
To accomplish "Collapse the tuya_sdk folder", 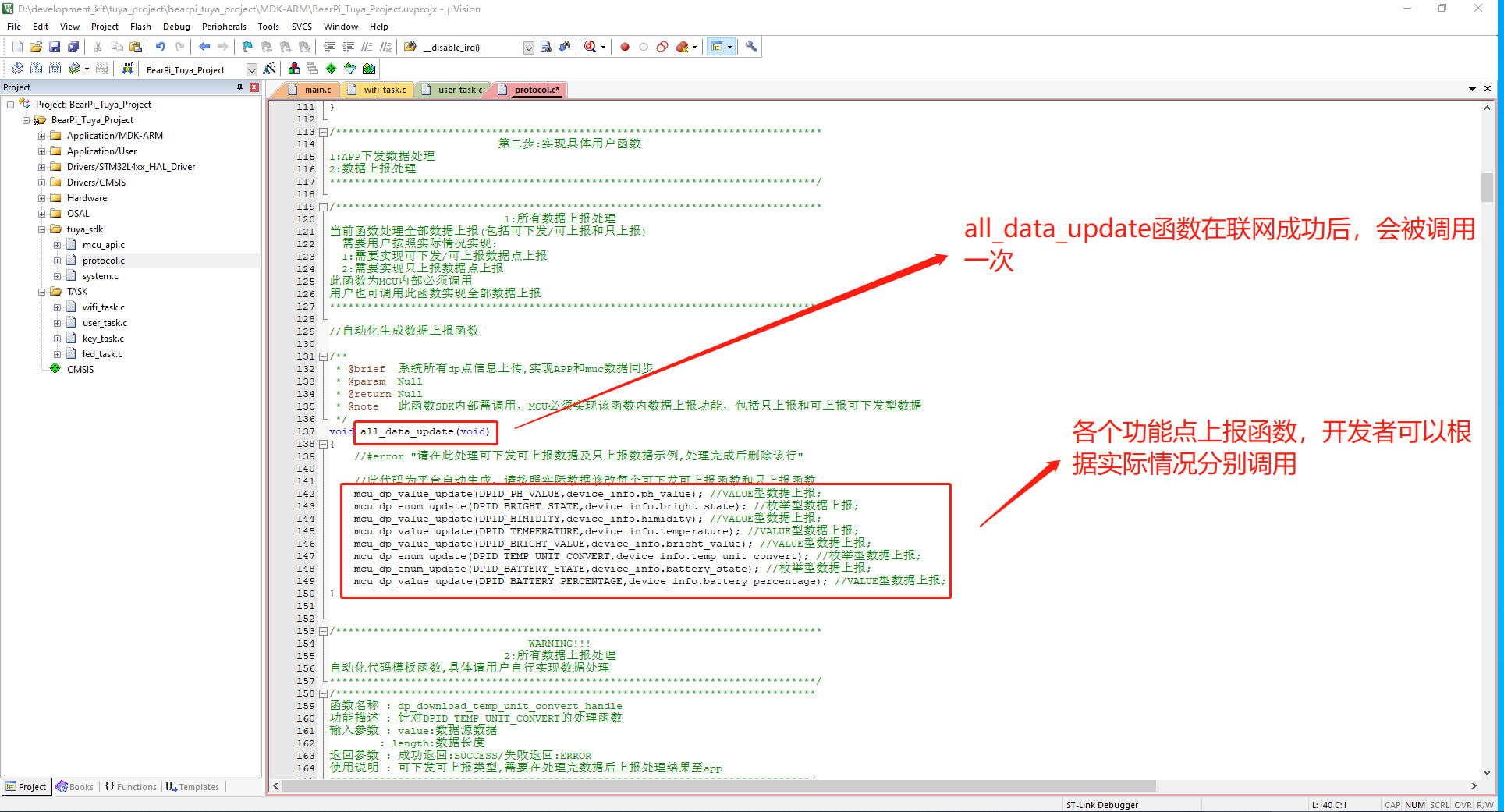I will click(42, 229).
